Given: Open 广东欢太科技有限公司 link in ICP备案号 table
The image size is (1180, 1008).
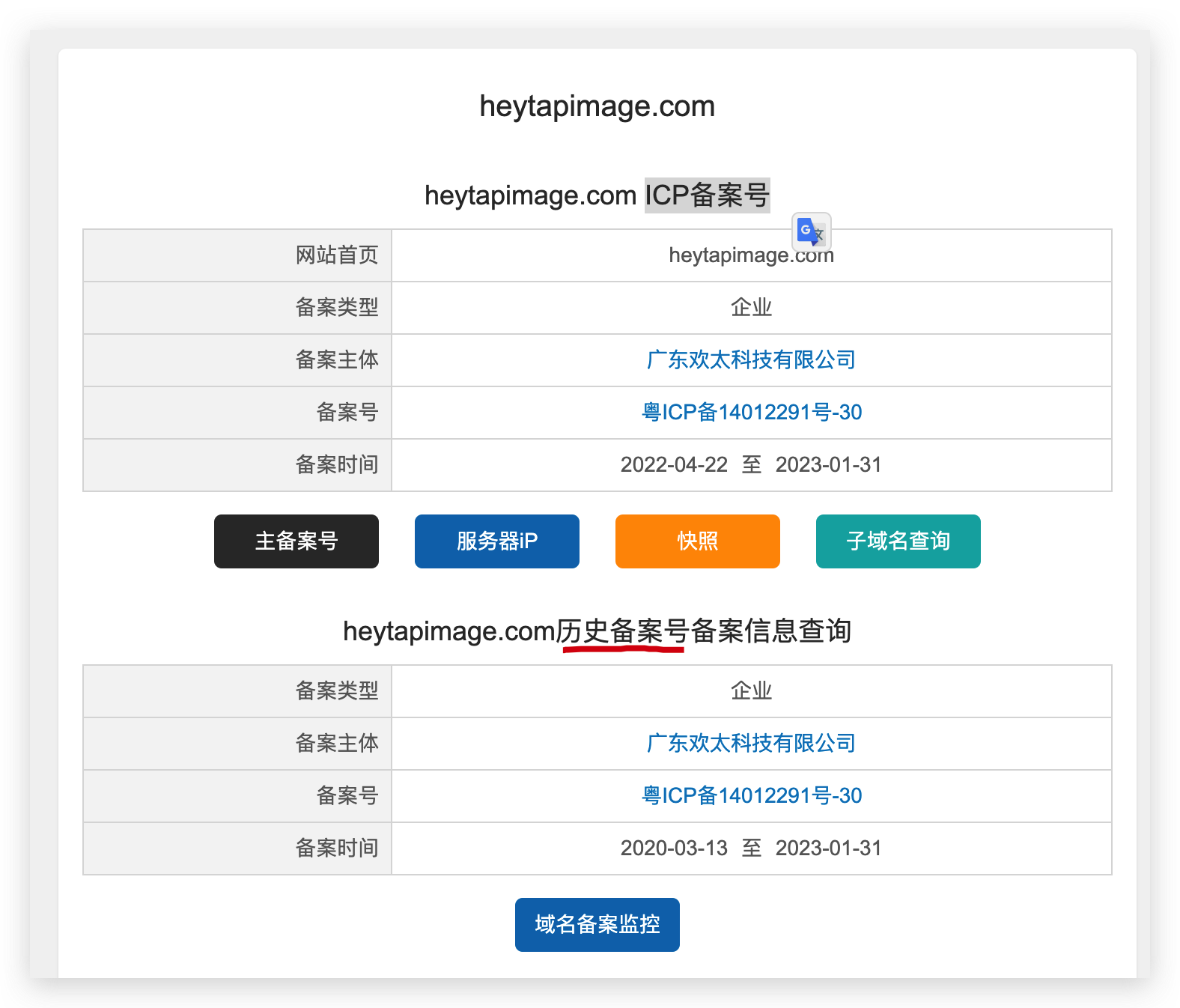Looking at the screenshot, I should tap(751, 360).
